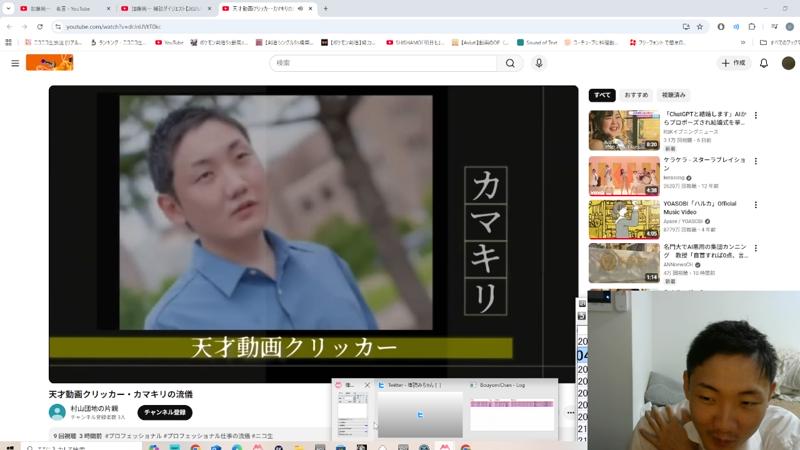Select the おすすめ filter chip
800x450 pixels.
(636, 95)
